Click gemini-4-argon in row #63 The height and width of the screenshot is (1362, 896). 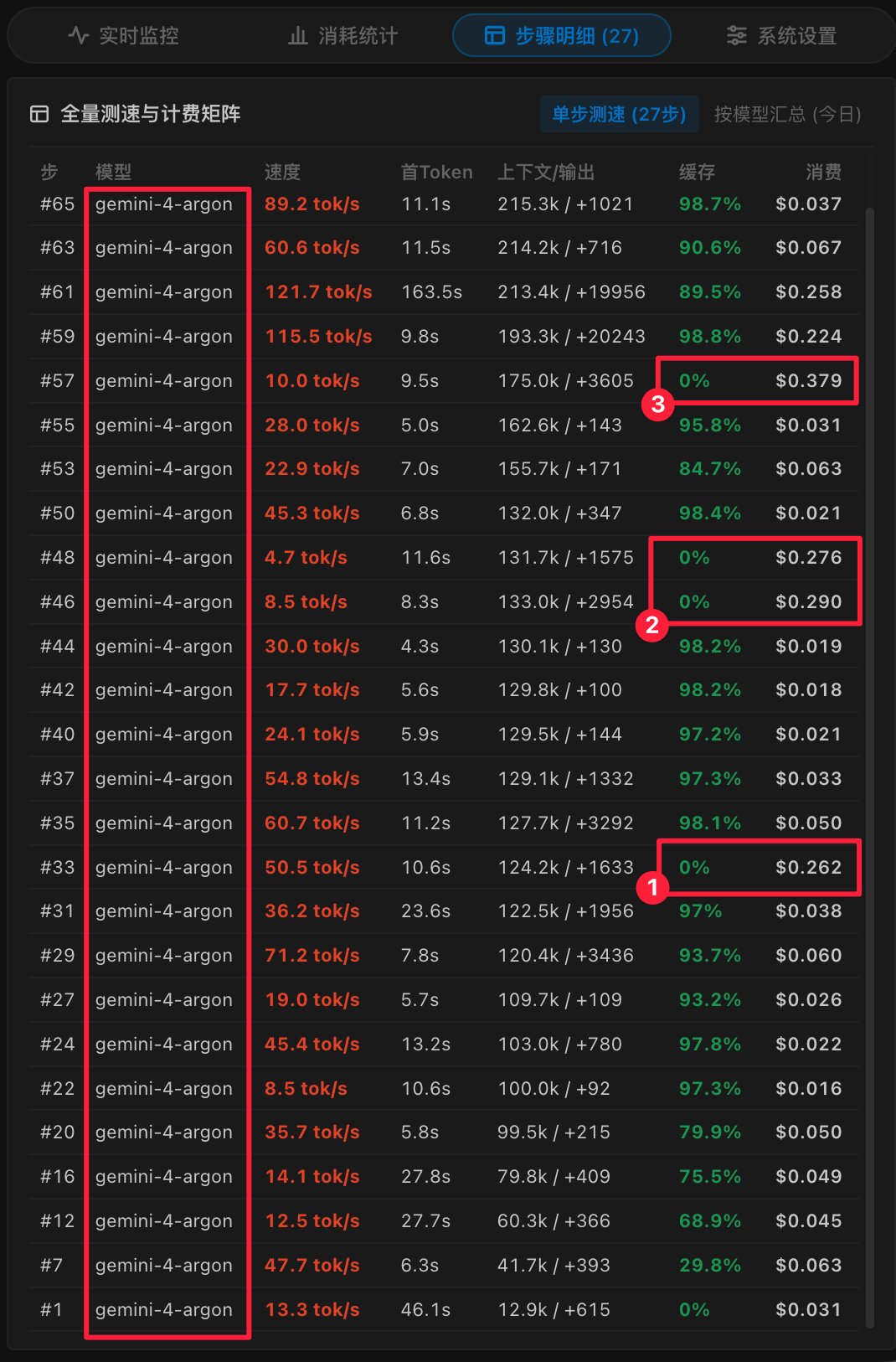click(x=164, y=248)
